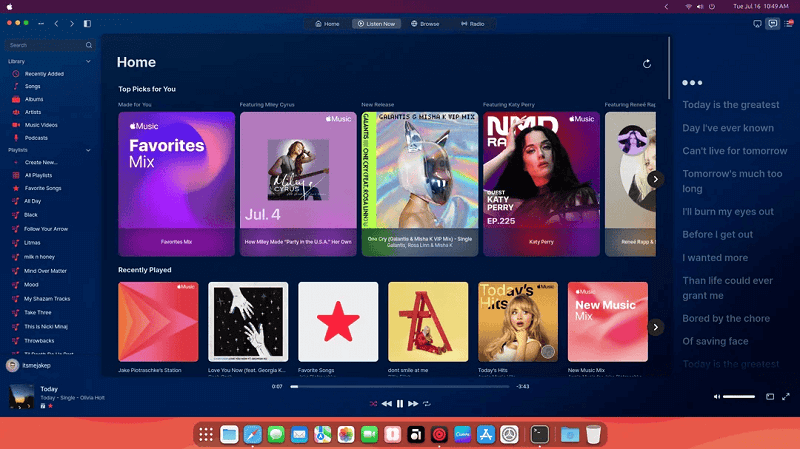Open Favorite Songs playlist in sidebar
800x449 pixels.
coord(43,188)
